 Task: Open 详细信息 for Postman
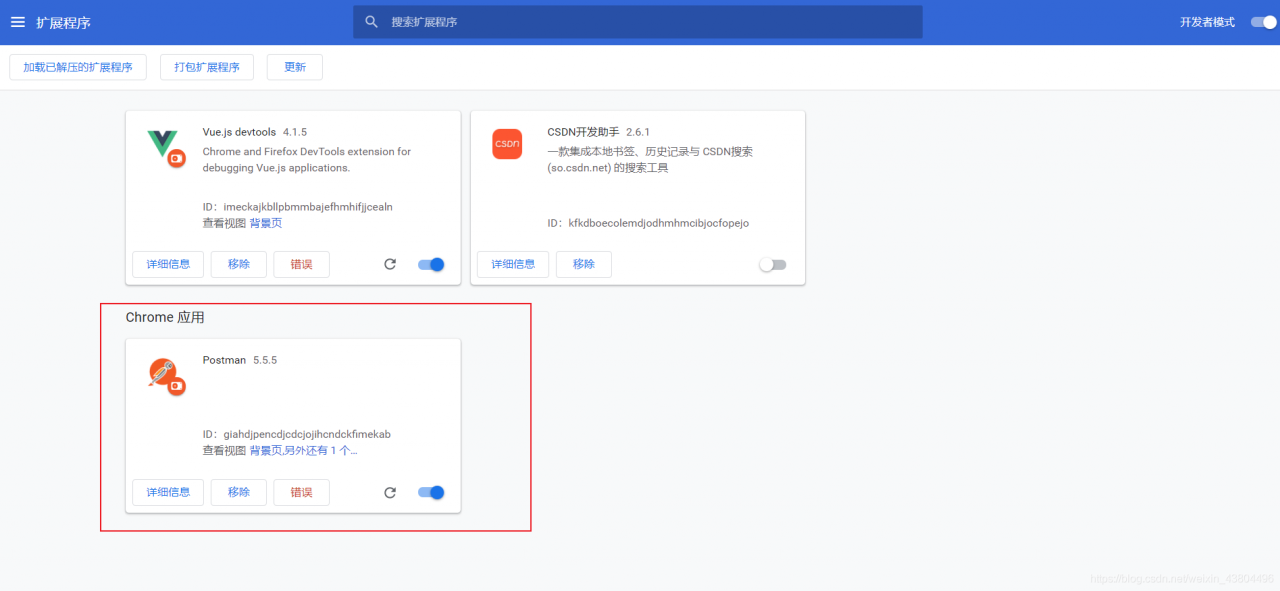[168, 492]
